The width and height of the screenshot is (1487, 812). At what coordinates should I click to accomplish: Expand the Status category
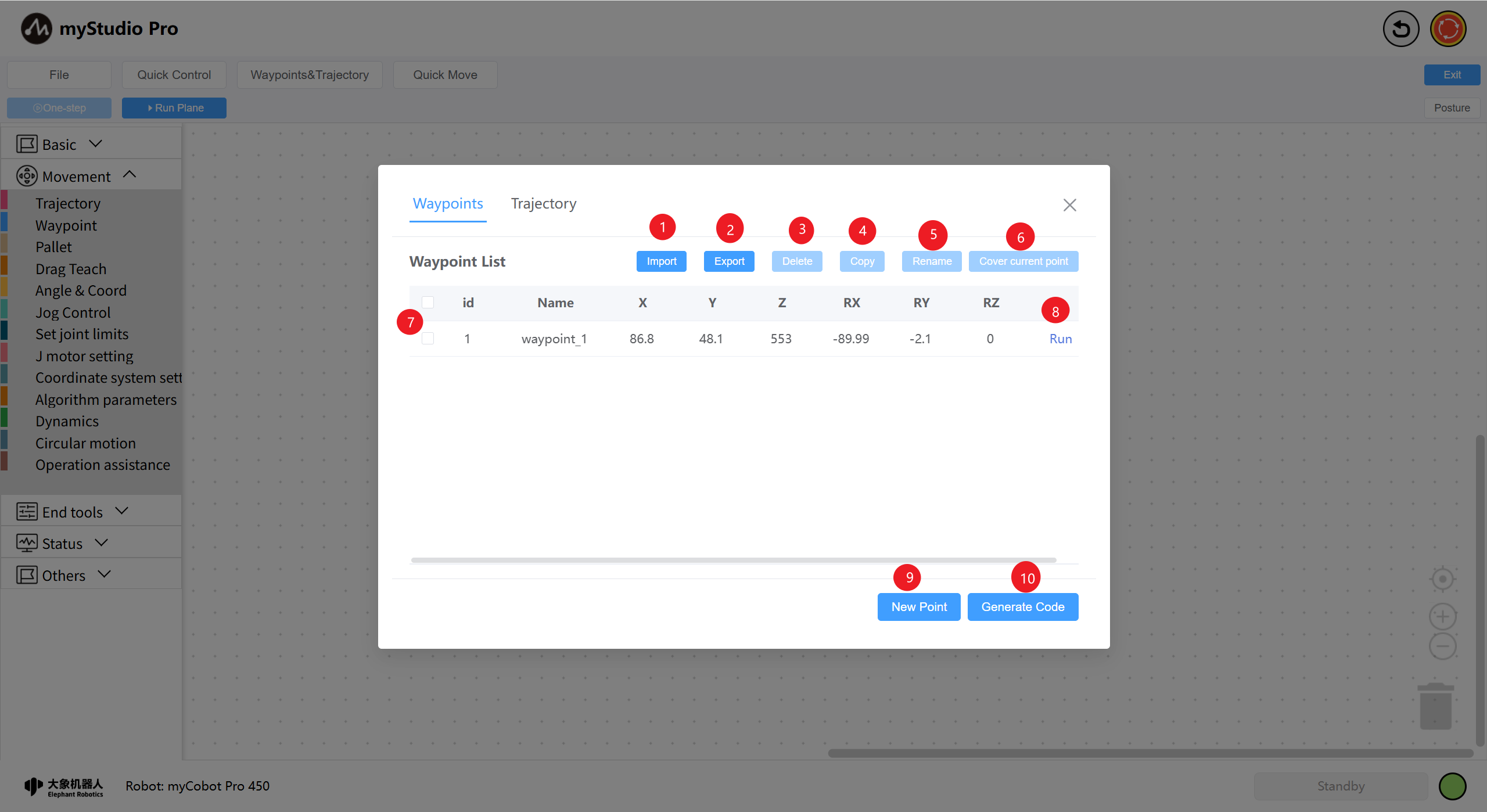point(62,543)
